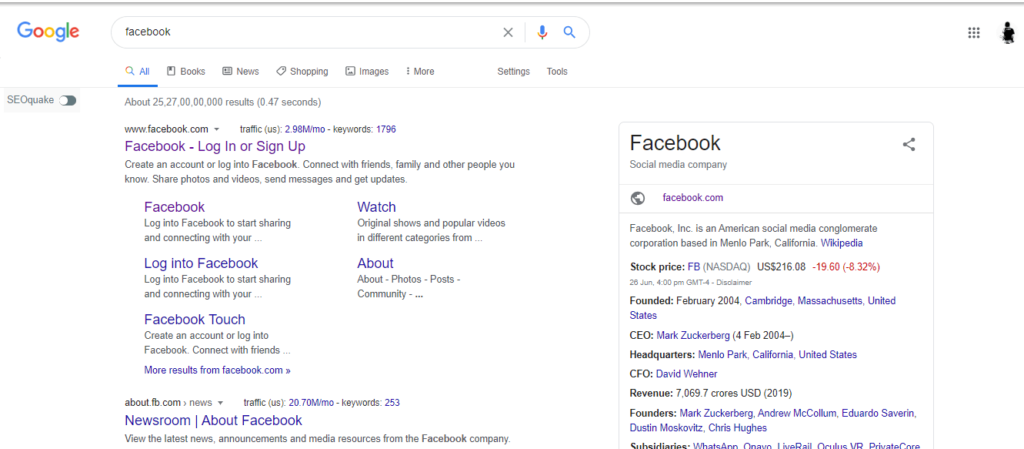Open the Watch sitelink

point(376,207)
